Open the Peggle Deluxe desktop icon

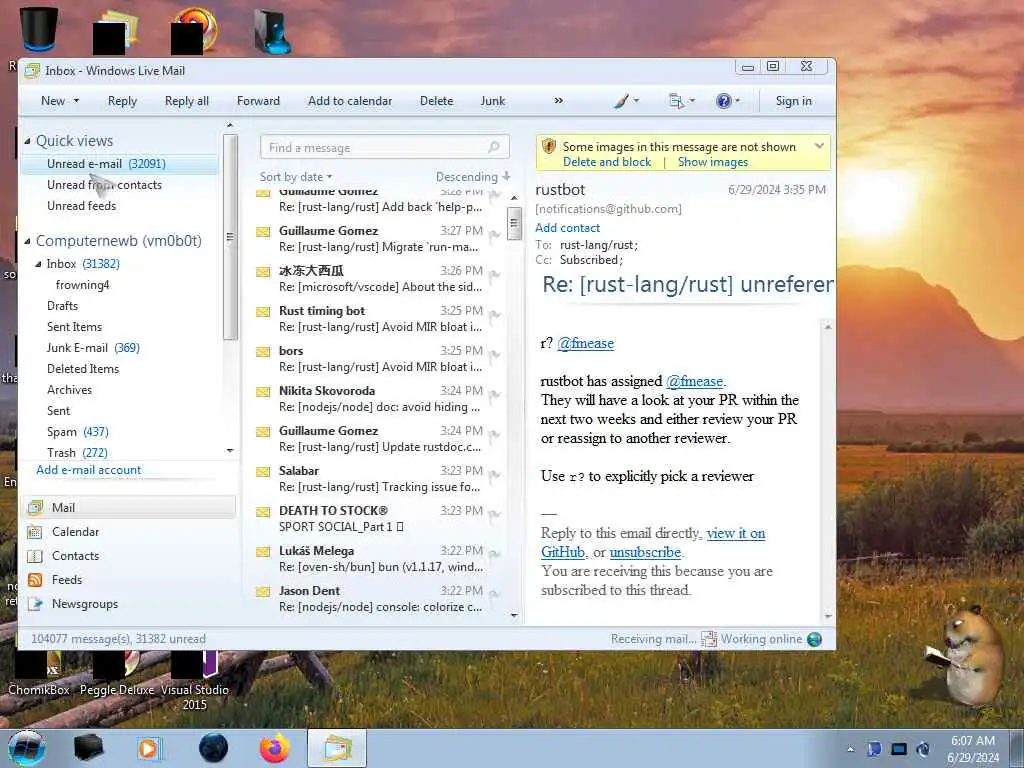click(x=118, y=673)
